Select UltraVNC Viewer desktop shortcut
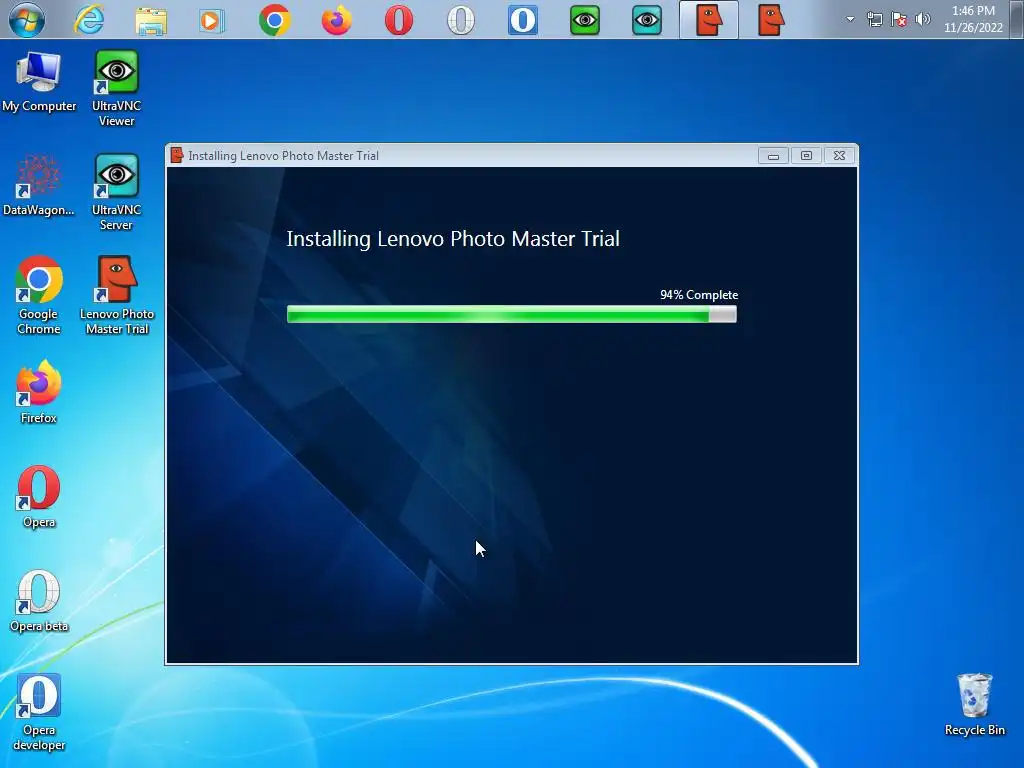This screenshot has height=768, width=1024. point(116,88)
